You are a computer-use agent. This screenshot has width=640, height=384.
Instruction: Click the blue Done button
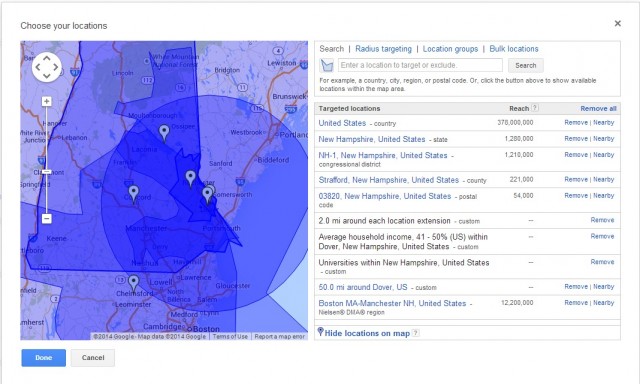click(x=44, y=358)
